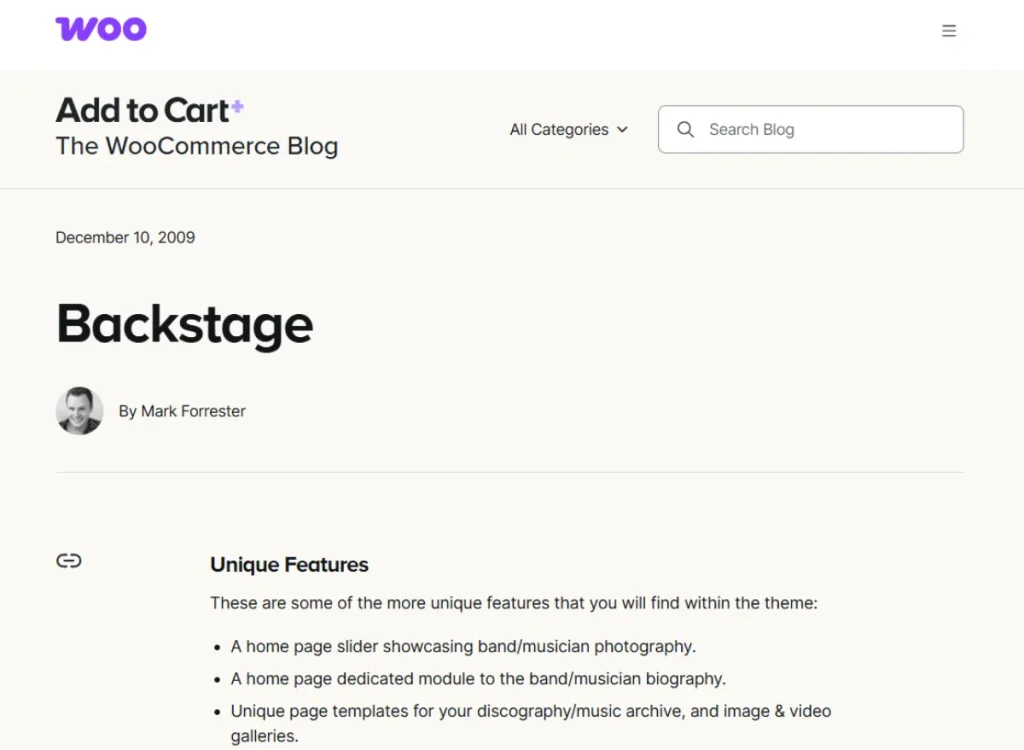
Task: Expand the chevron next to All Categories
Action: click(x=622, y=129)
